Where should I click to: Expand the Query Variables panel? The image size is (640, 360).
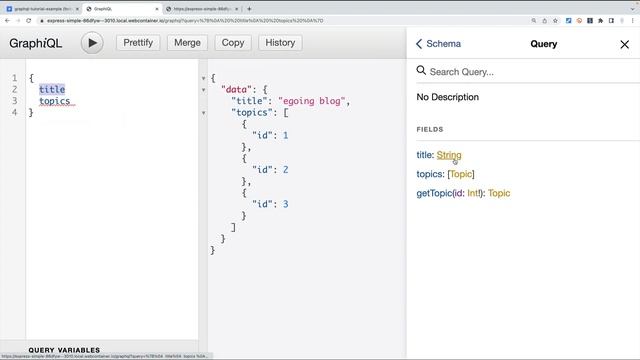[64, 350]
